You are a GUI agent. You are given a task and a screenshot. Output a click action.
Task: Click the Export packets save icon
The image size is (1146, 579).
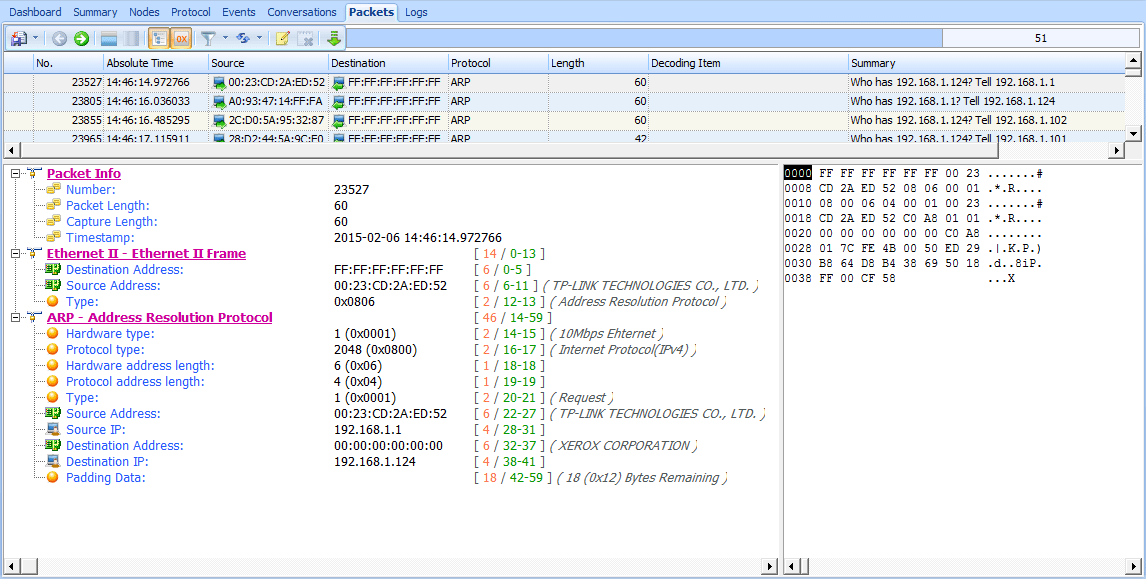[18, 38]
